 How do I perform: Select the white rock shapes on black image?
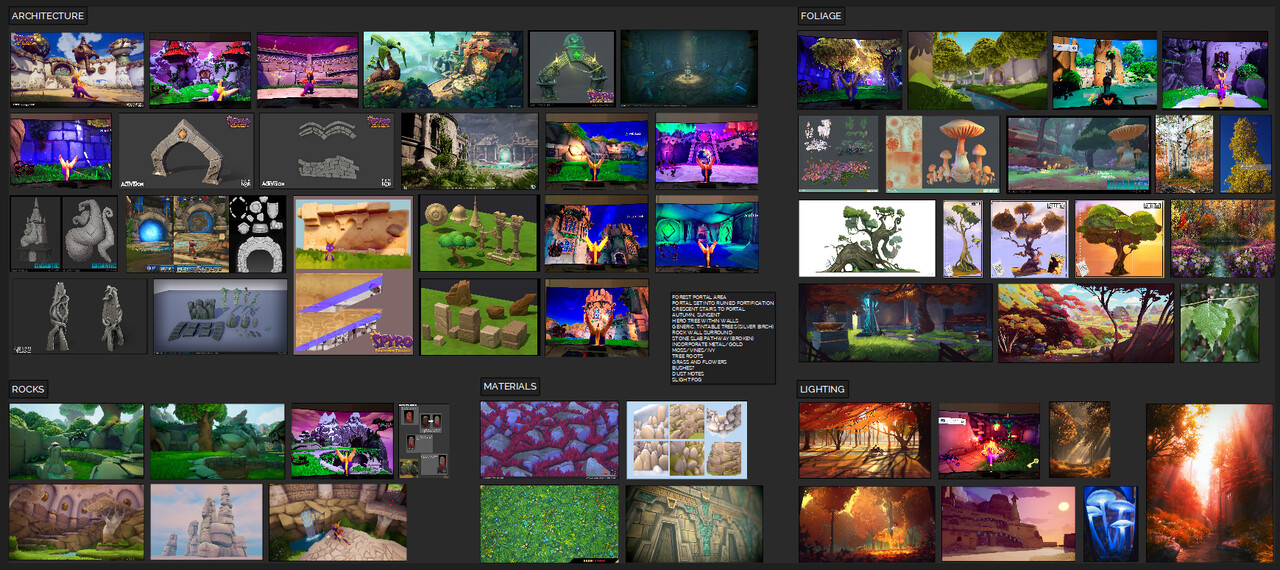tap(257, 234)
